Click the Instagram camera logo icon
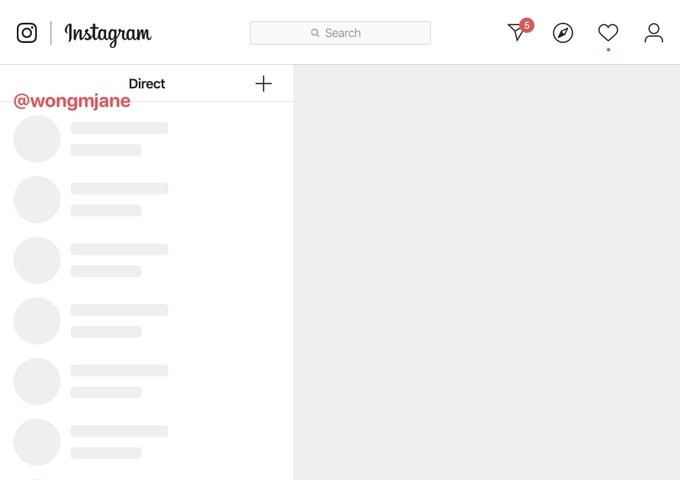 pyautogui.click(x=27, y=33)
